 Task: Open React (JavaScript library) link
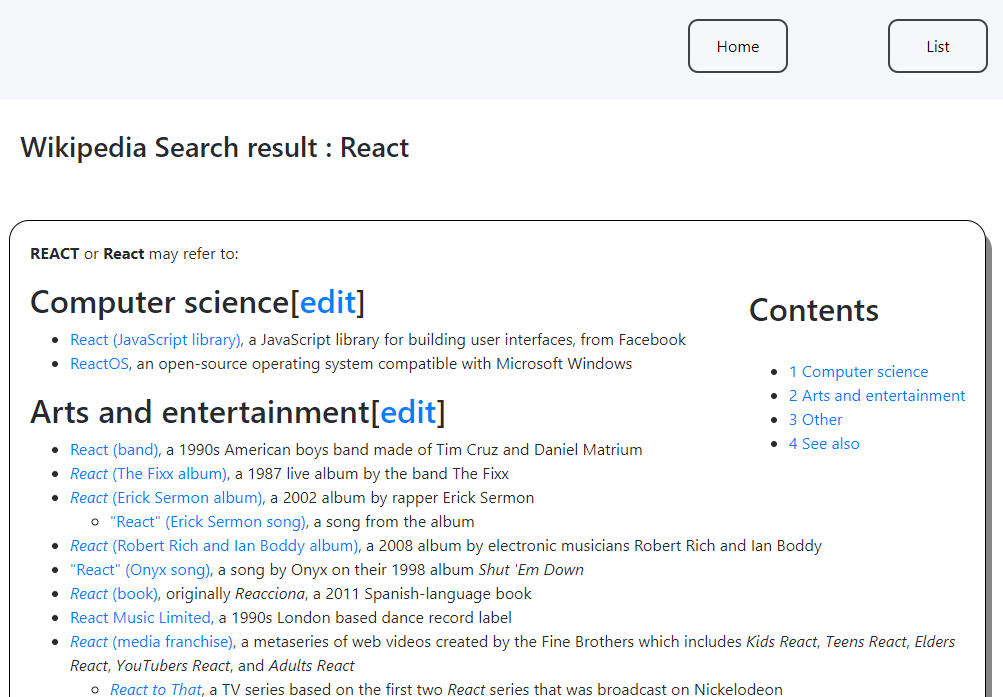(155, 340)
